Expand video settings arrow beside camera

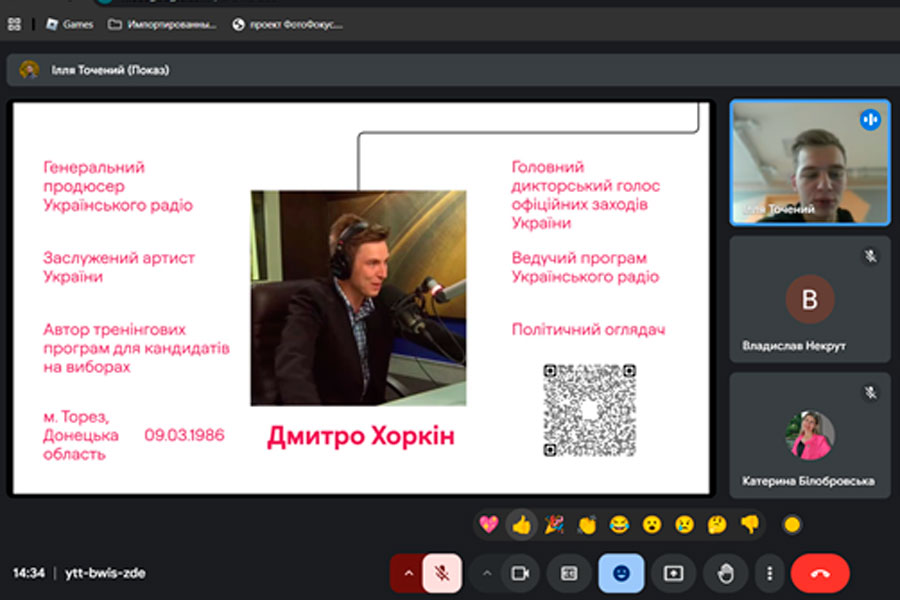(487, 573)
